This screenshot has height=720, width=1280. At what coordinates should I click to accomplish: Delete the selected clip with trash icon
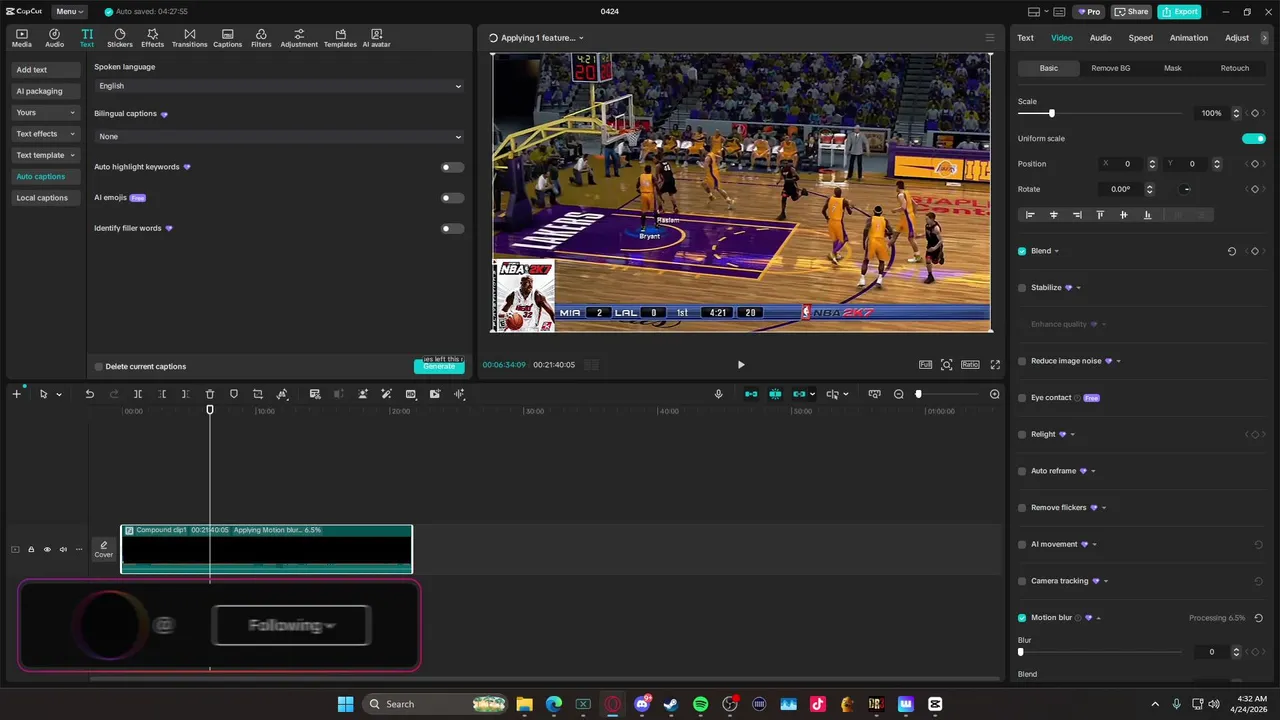click(x=210, y=394)
